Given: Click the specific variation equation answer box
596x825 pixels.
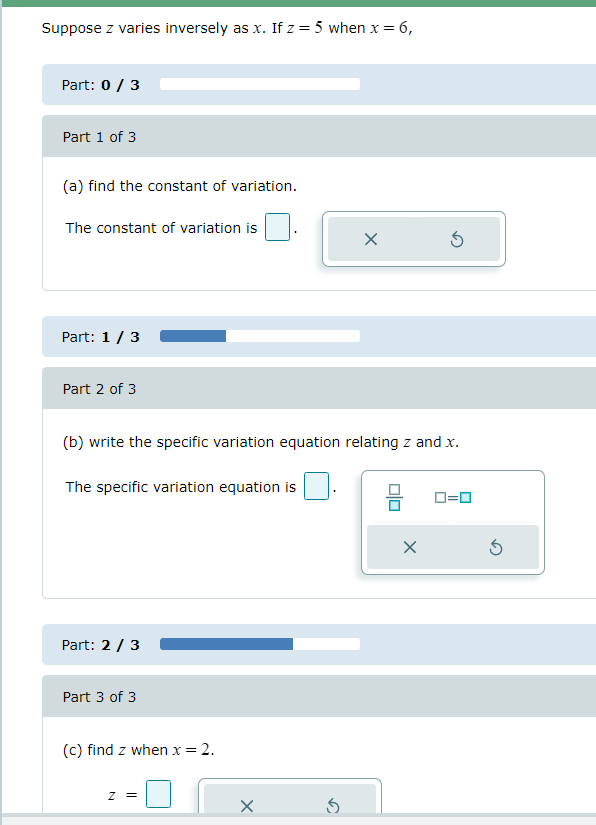Looking at the screenshot, I should click(x=316, y=485).
